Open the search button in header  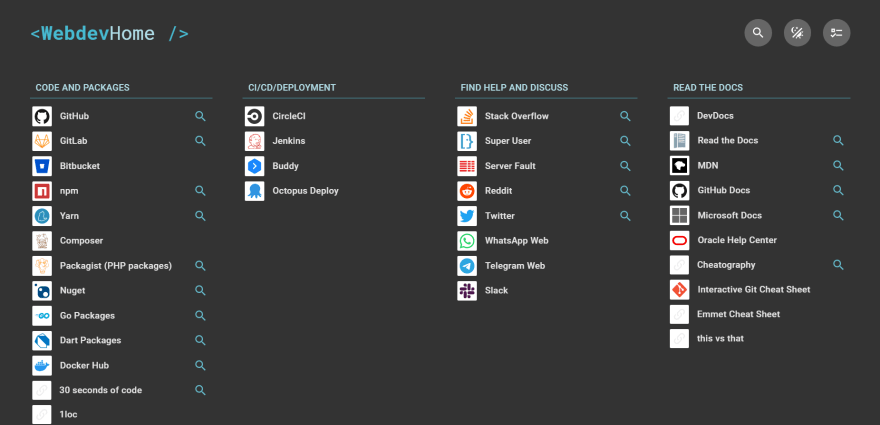pyautogui.click(x=758, y=33)
